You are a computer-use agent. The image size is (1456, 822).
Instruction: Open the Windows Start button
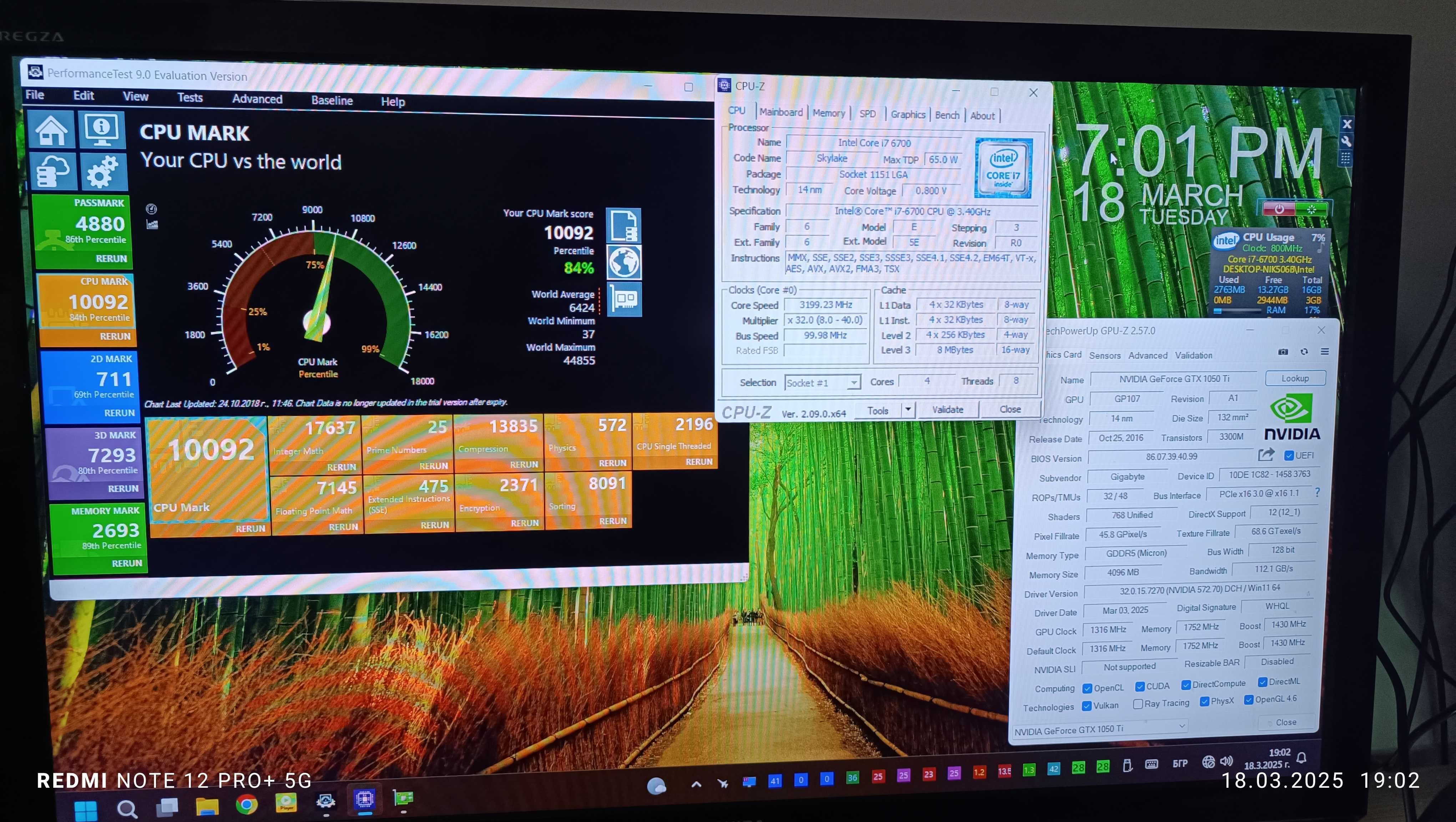(86, 811)
